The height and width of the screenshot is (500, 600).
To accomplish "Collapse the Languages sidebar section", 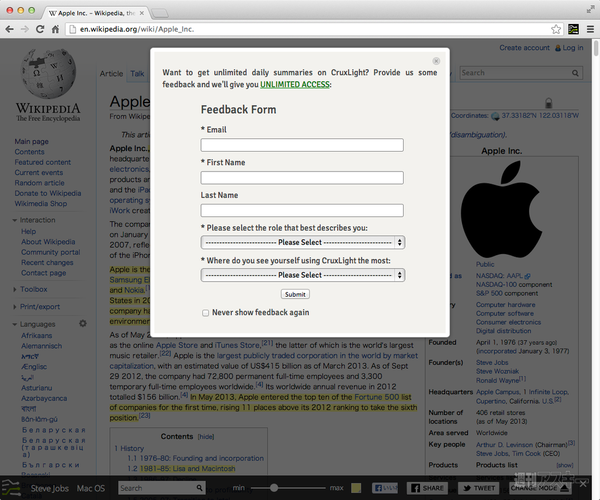I will point(15,324).
